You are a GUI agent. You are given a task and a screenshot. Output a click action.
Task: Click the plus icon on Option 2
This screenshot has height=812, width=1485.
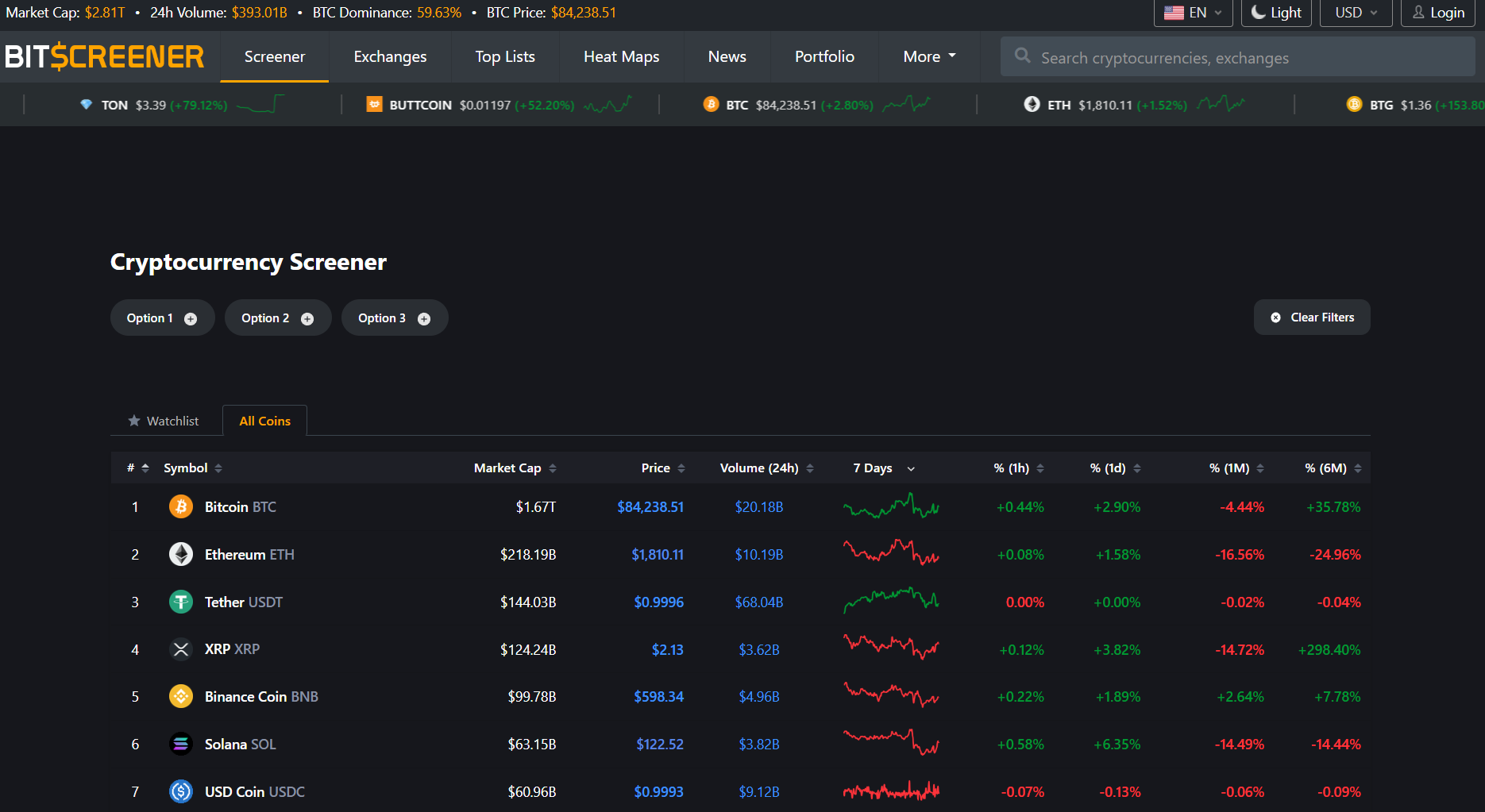[x=307, y=318]
